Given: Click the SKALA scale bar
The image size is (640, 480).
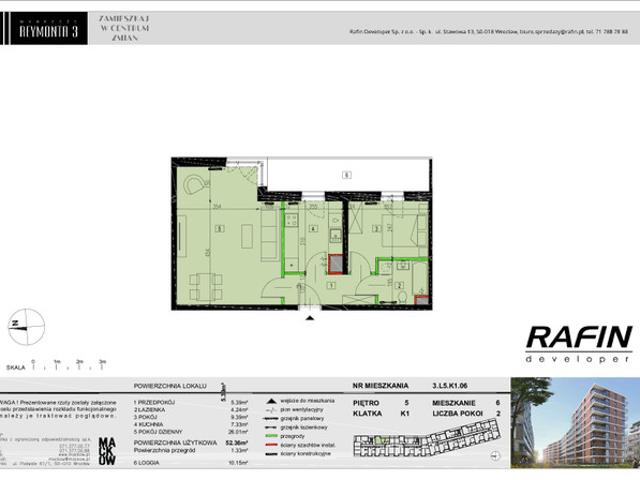Looking at the screenshot, I should click(57, 365).
